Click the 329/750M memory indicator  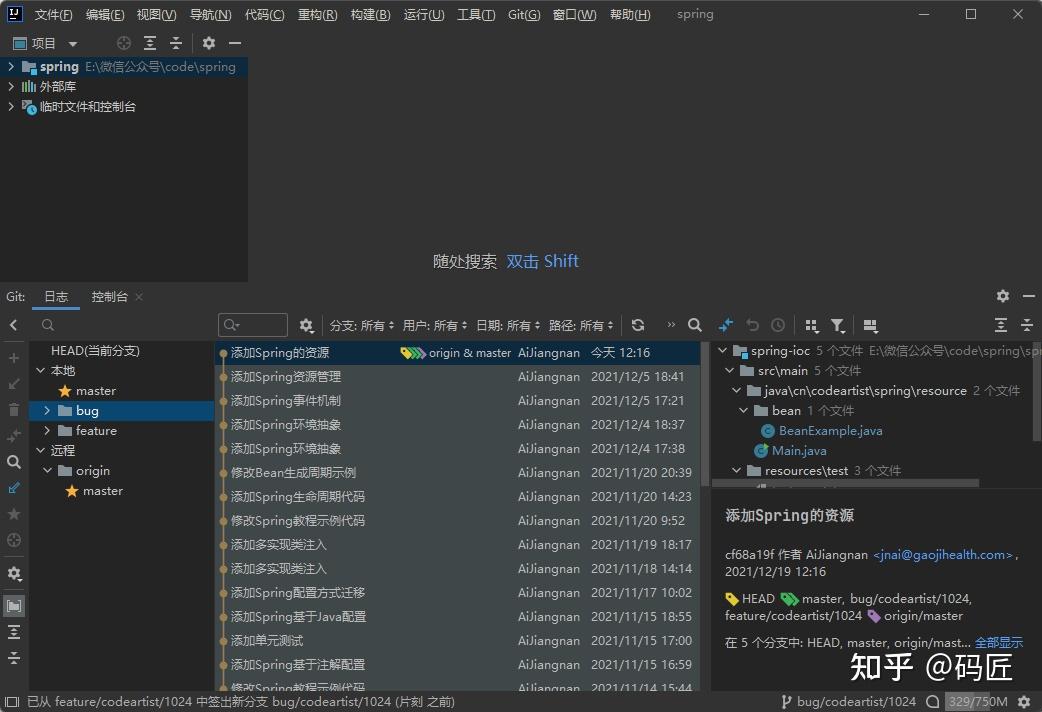(x=978, y=701)
